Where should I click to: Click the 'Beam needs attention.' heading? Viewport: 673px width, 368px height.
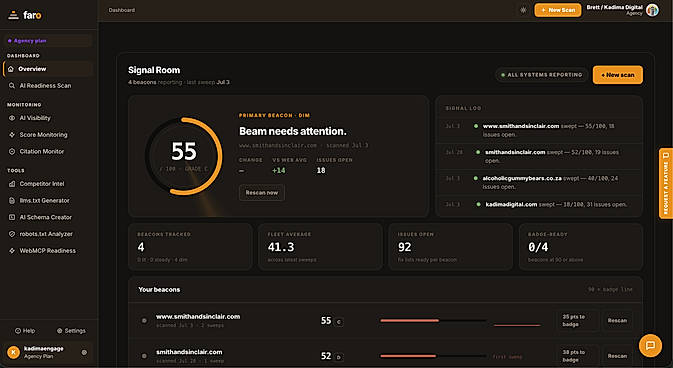293,131
